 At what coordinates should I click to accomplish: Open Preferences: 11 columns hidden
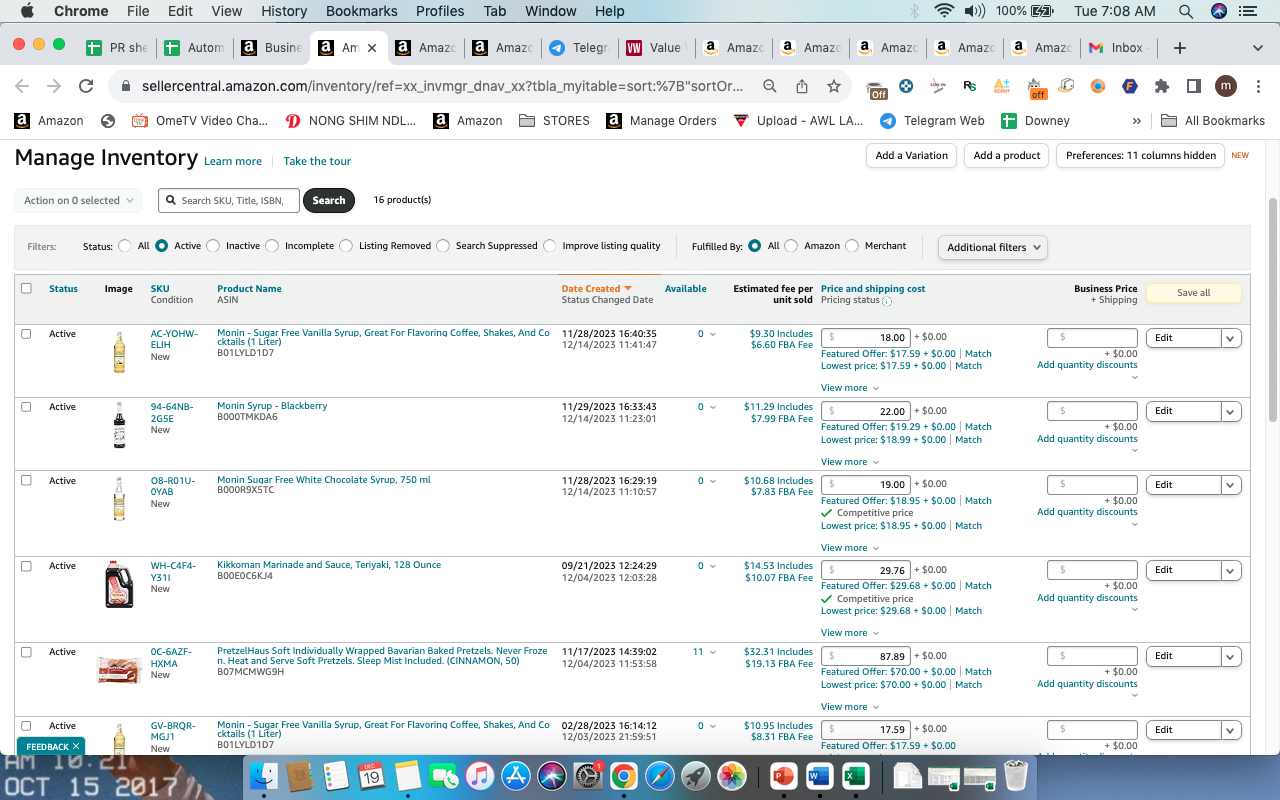pos(1141,156)
